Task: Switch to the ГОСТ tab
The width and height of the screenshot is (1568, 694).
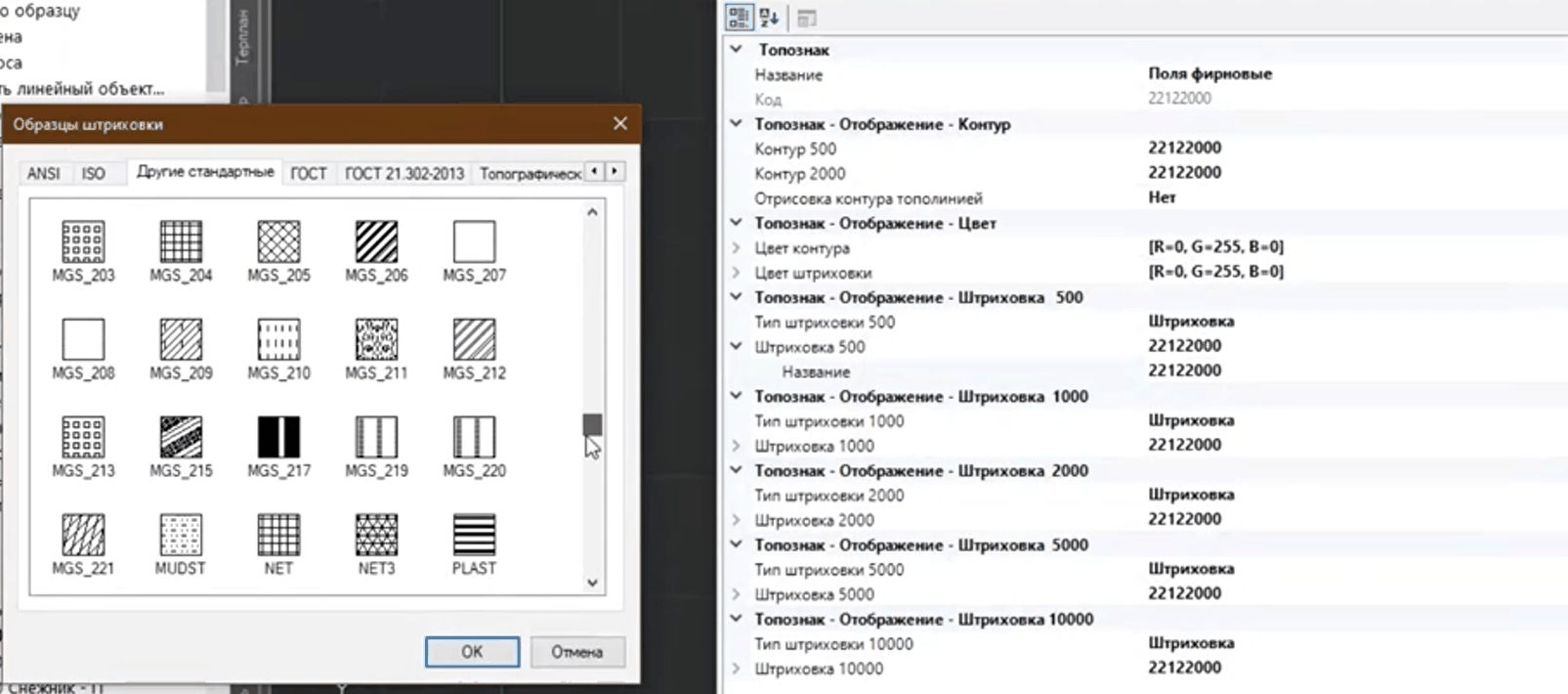Action: tap(308, 173)
